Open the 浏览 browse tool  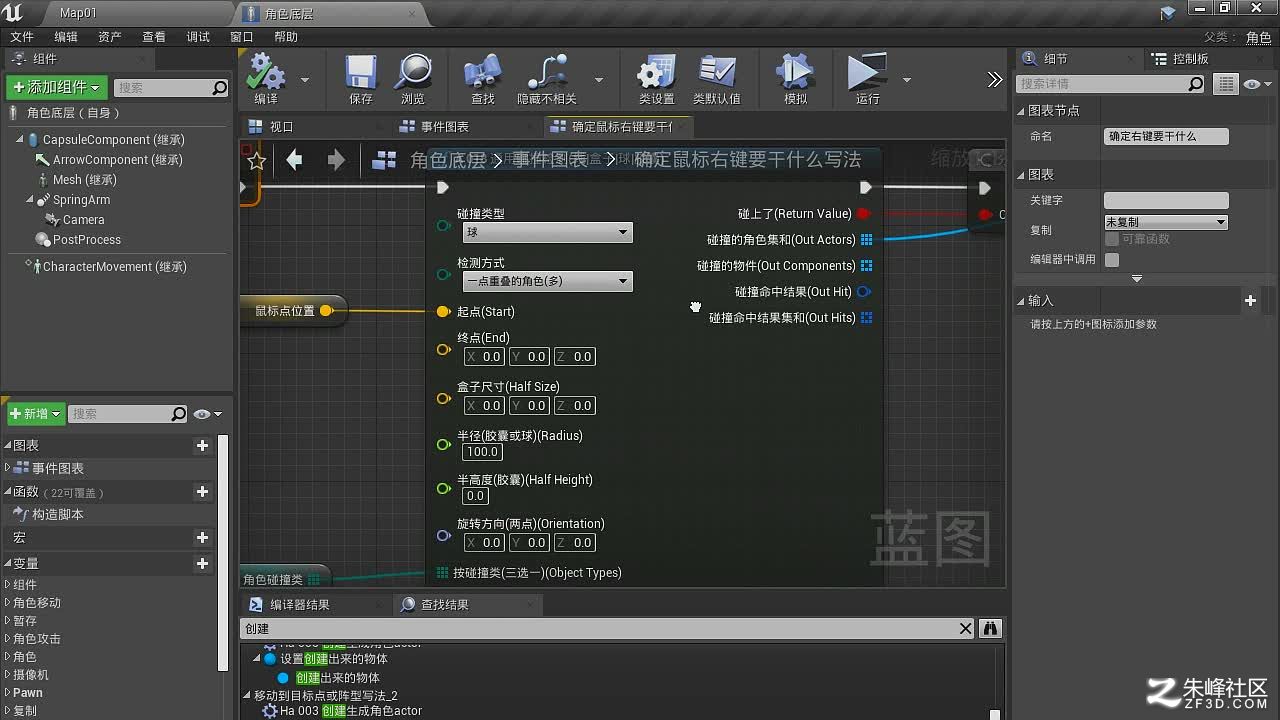click(413, 78)
